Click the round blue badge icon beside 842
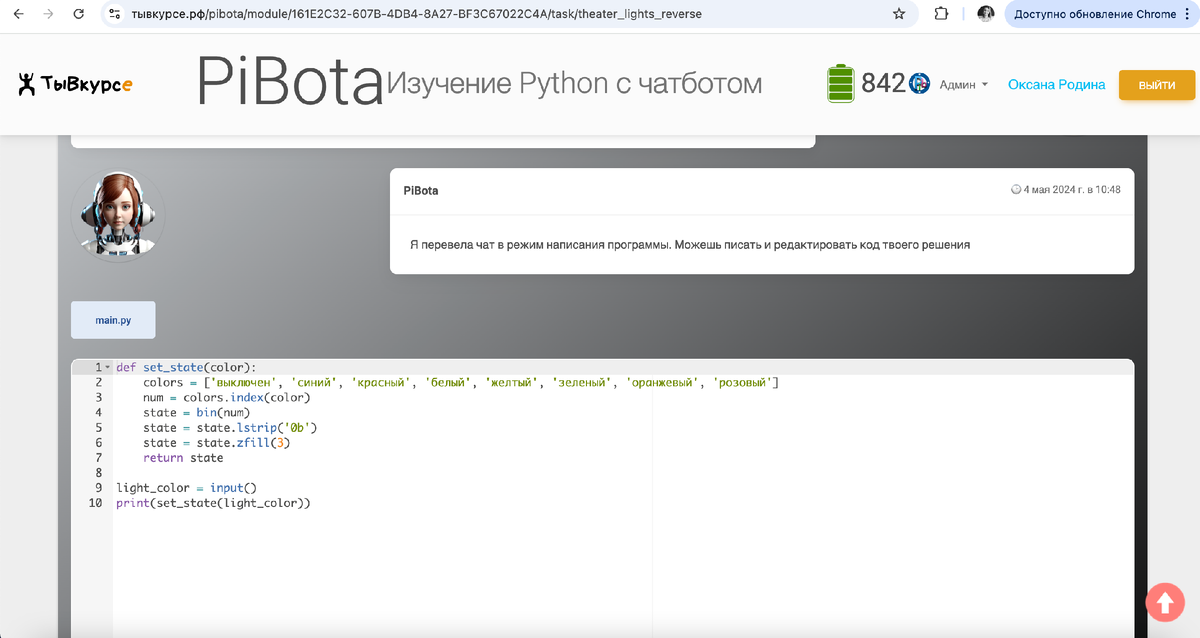Image resolution: width=1200 pixels, height=638 pixels. [919, 84]
